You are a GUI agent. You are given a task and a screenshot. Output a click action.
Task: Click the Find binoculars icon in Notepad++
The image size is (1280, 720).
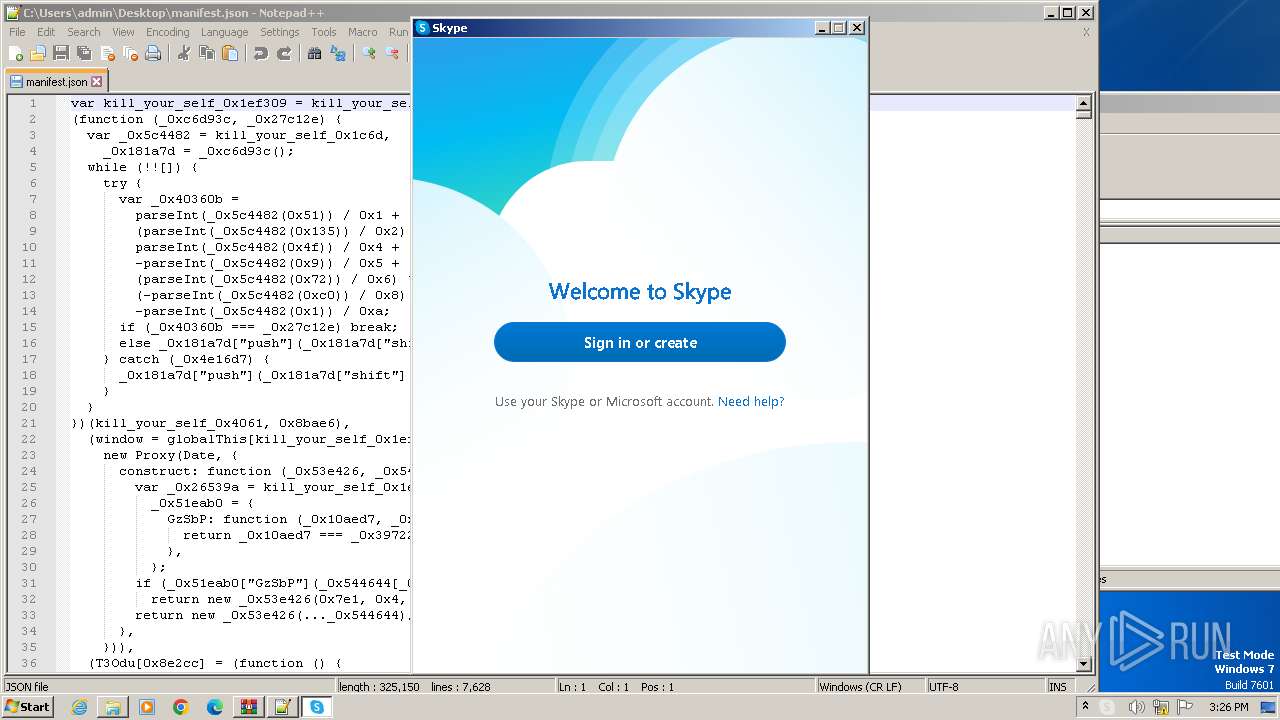tap(315, 54)
